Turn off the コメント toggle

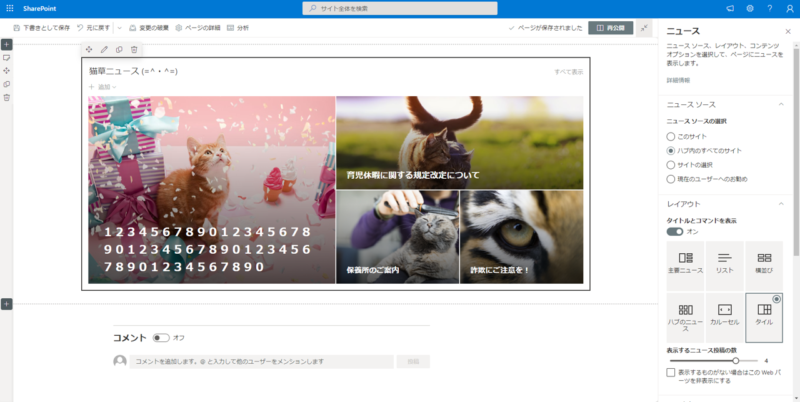click(161, 338)
